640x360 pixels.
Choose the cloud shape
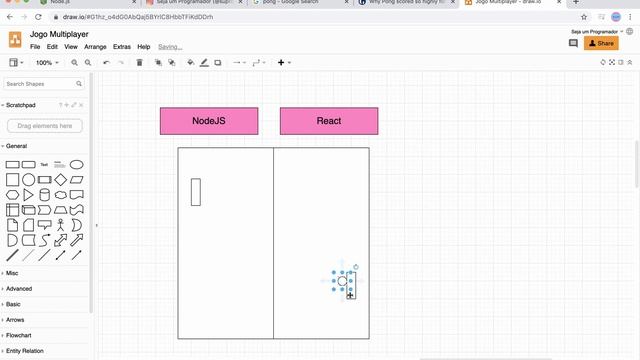(60, 195)
